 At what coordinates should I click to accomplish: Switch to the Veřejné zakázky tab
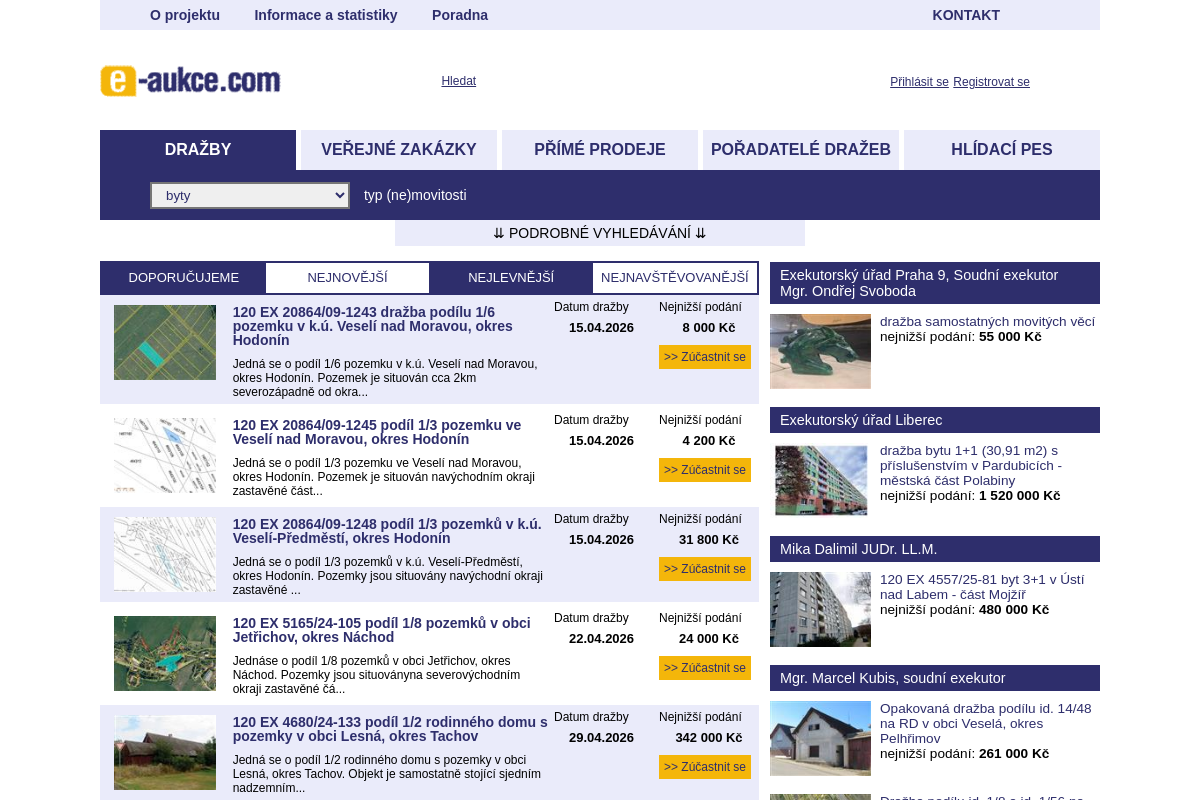pos(399,150)
